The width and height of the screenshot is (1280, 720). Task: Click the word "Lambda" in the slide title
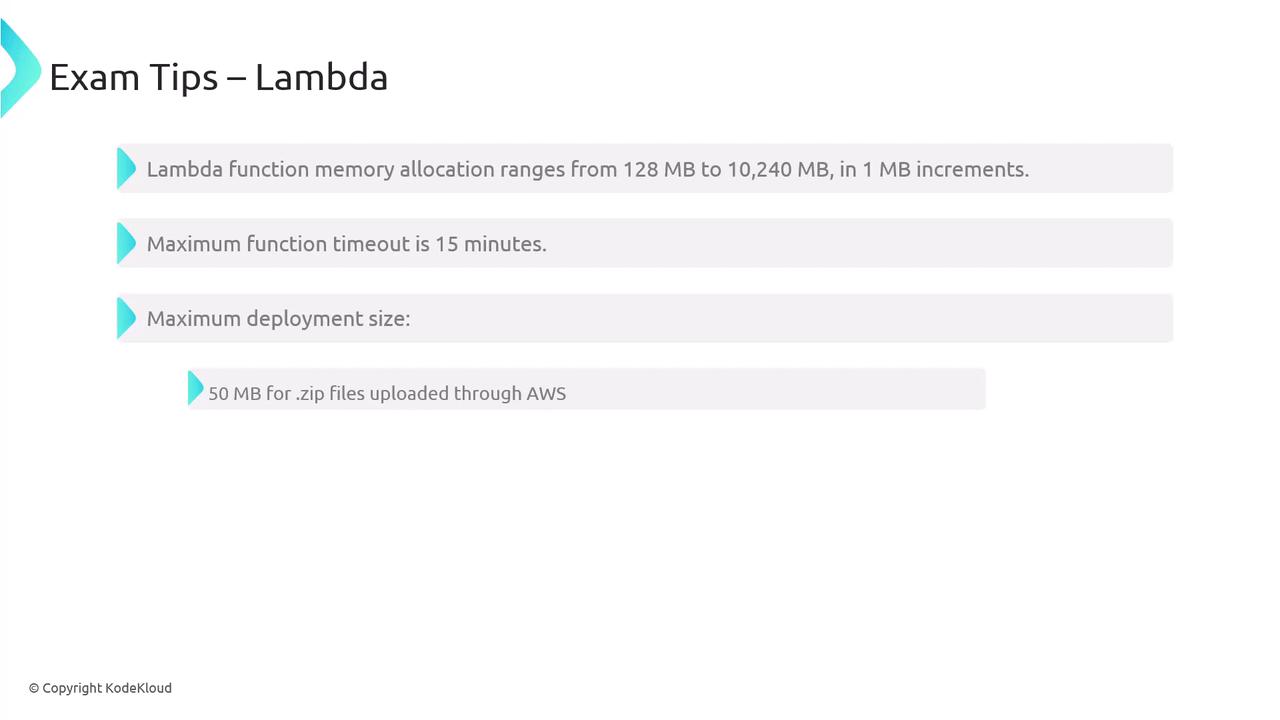click(321, 77)
